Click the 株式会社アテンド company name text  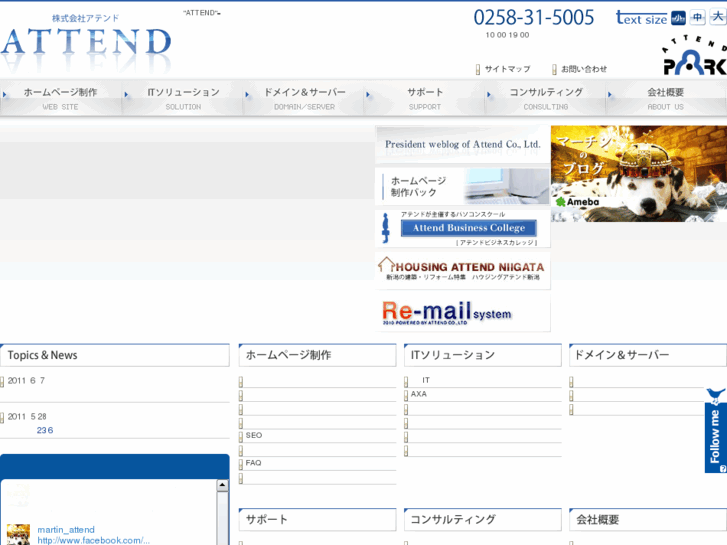[x=86, y=18]
